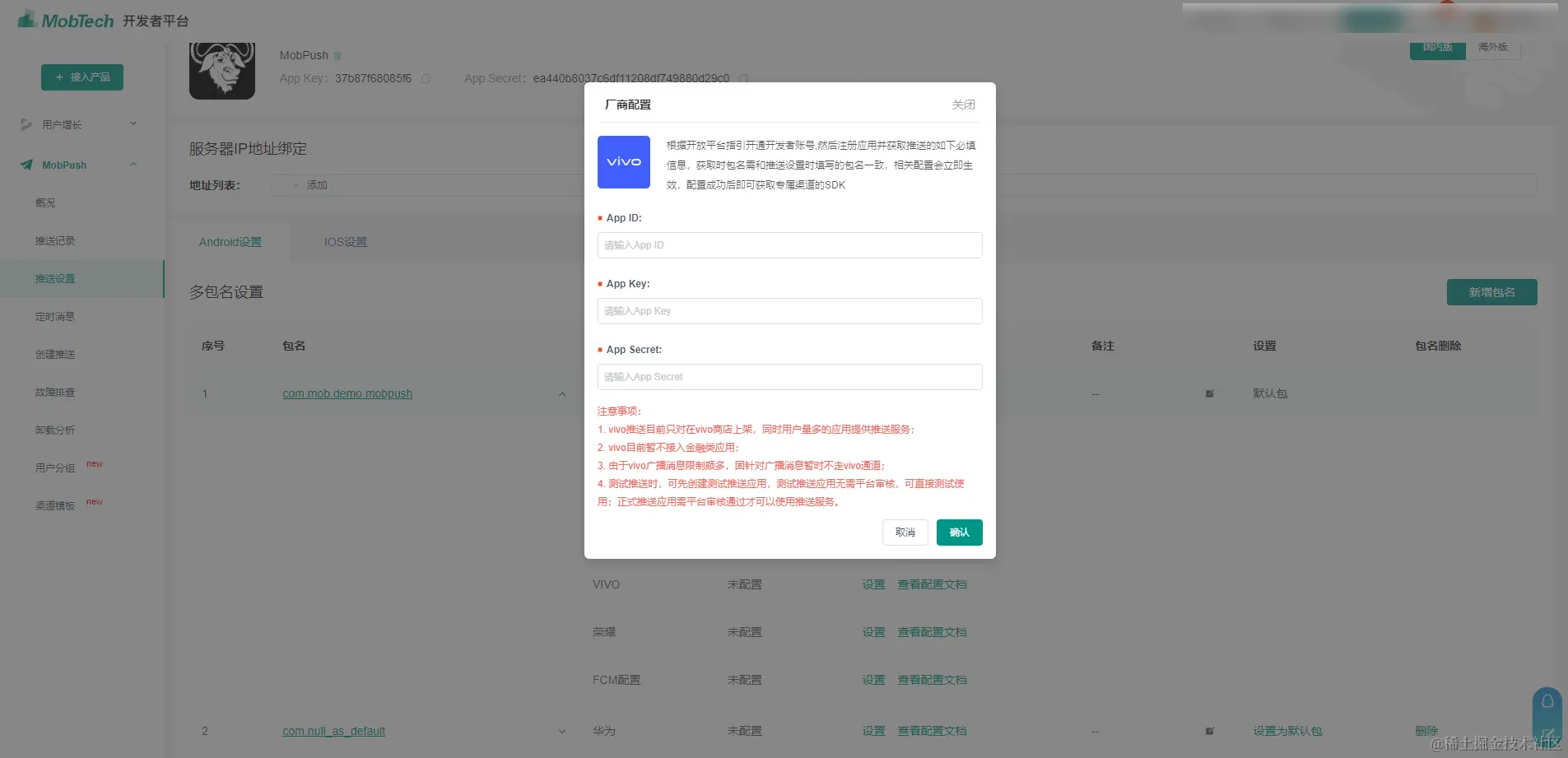Confirm the vivo config with 确认
The width and height of the screenshot is (1568, 758).
tap(960, 532)
